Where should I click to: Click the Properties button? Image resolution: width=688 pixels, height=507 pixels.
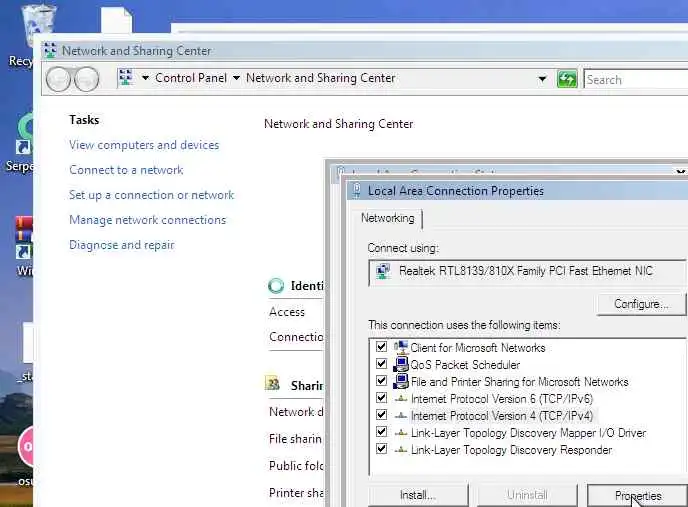(x=638, y=495)
